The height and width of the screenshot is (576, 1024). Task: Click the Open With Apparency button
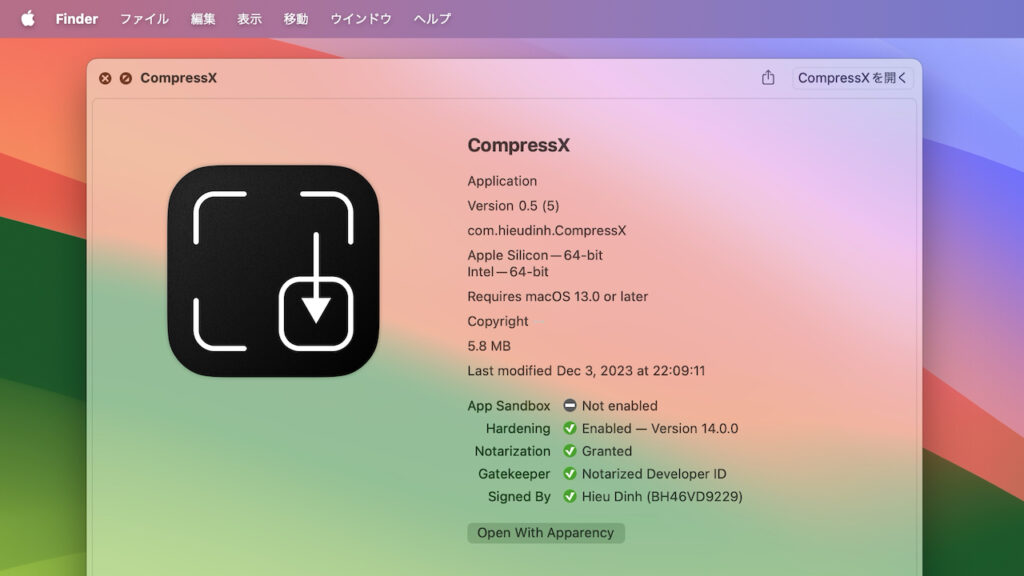[x=545, y=533]
